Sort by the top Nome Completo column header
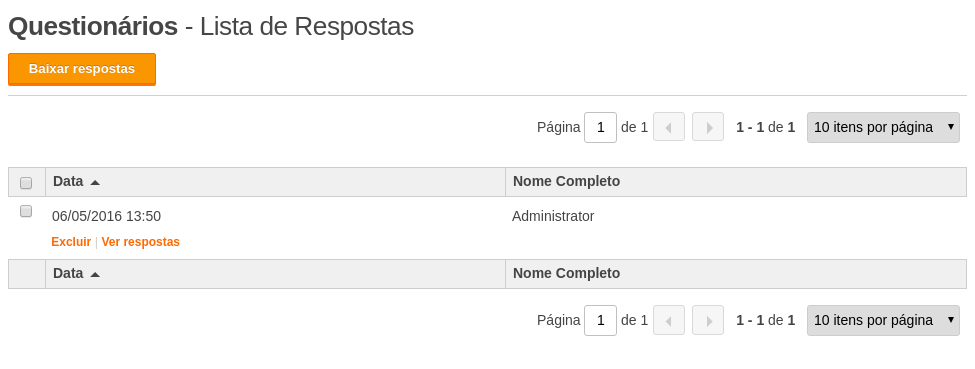The image size is (975, 369). coord(566,181)
